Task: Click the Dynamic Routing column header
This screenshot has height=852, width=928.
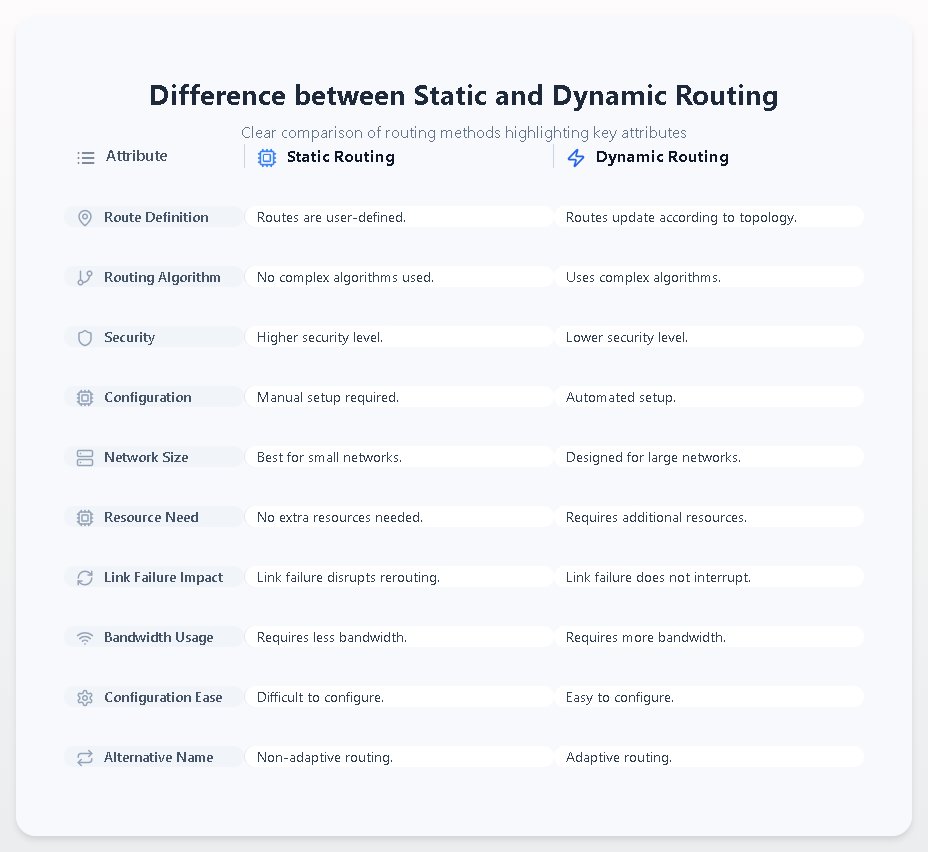Action: (662, 157)
